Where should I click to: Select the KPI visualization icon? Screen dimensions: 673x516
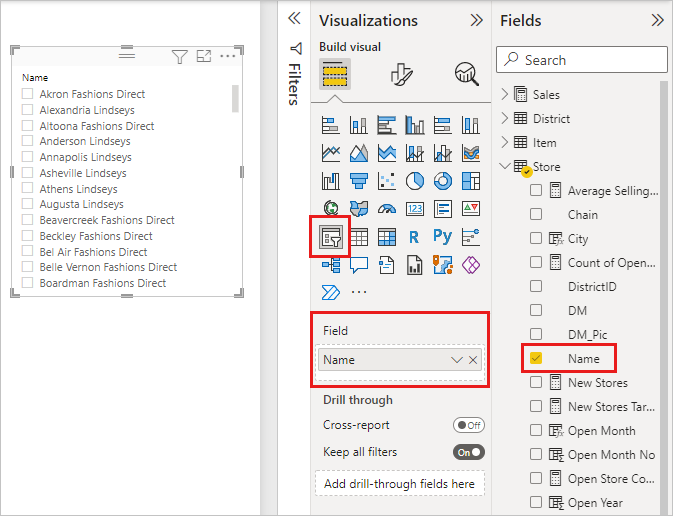tap(471, 209)
